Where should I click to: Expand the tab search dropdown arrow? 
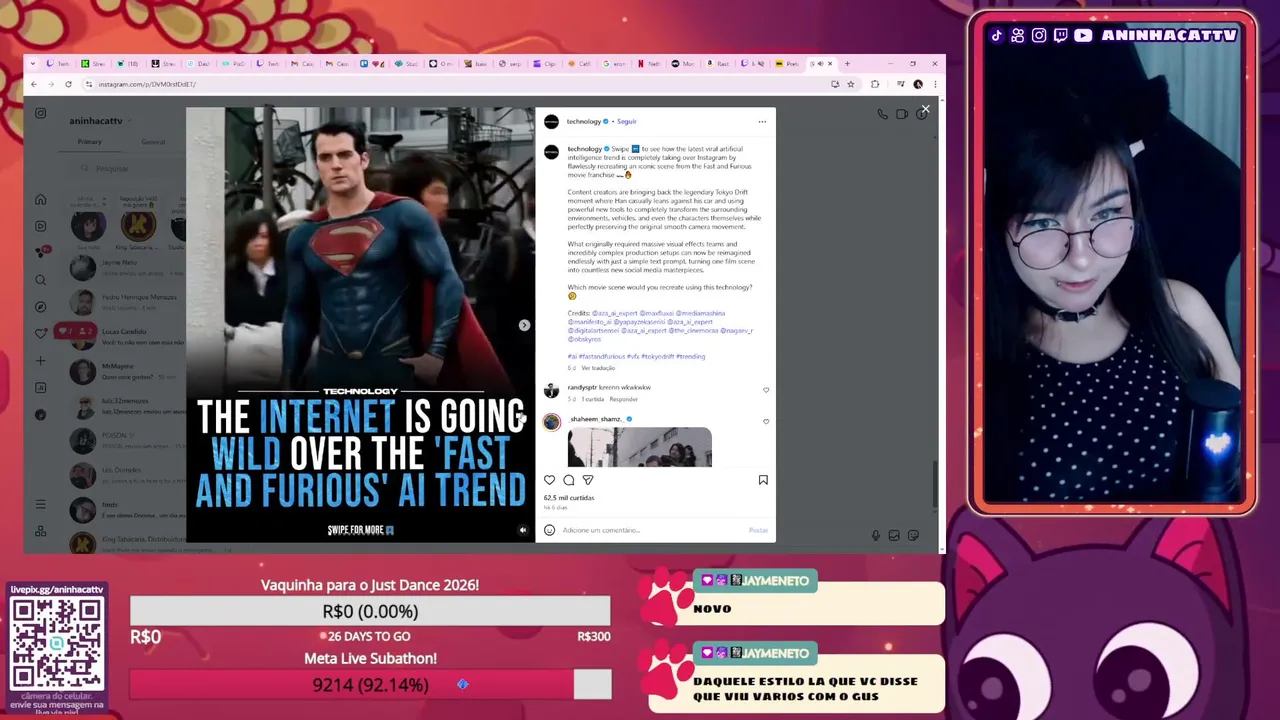[33, 64]
